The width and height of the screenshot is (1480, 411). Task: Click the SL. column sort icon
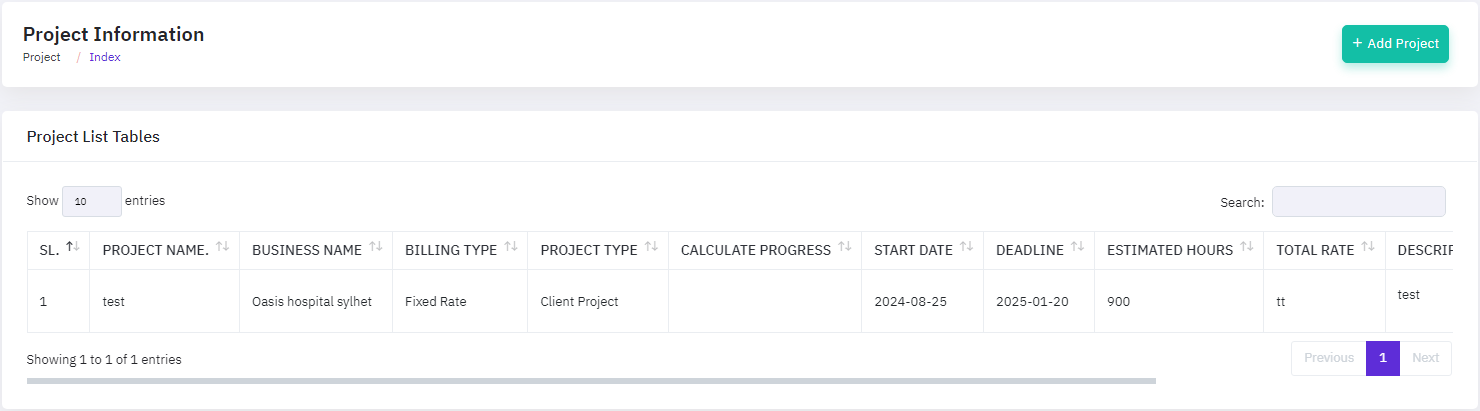74,247
